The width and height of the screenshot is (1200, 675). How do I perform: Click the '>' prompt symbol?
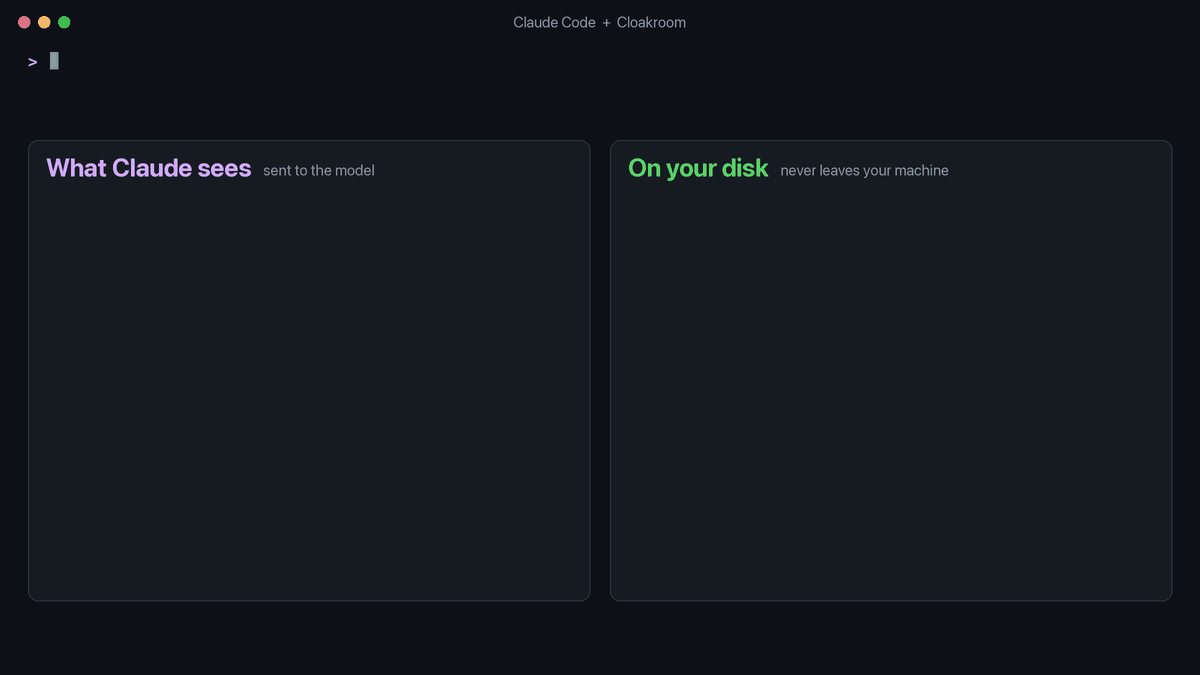[x=33, y=62]
